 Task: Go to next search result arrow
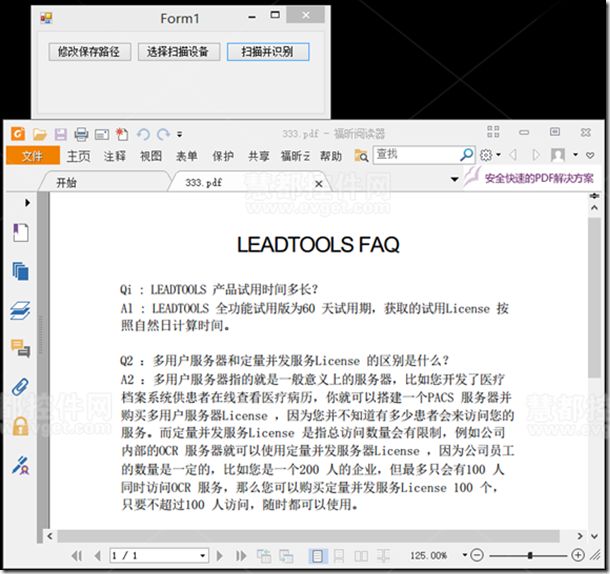point(536,155)
